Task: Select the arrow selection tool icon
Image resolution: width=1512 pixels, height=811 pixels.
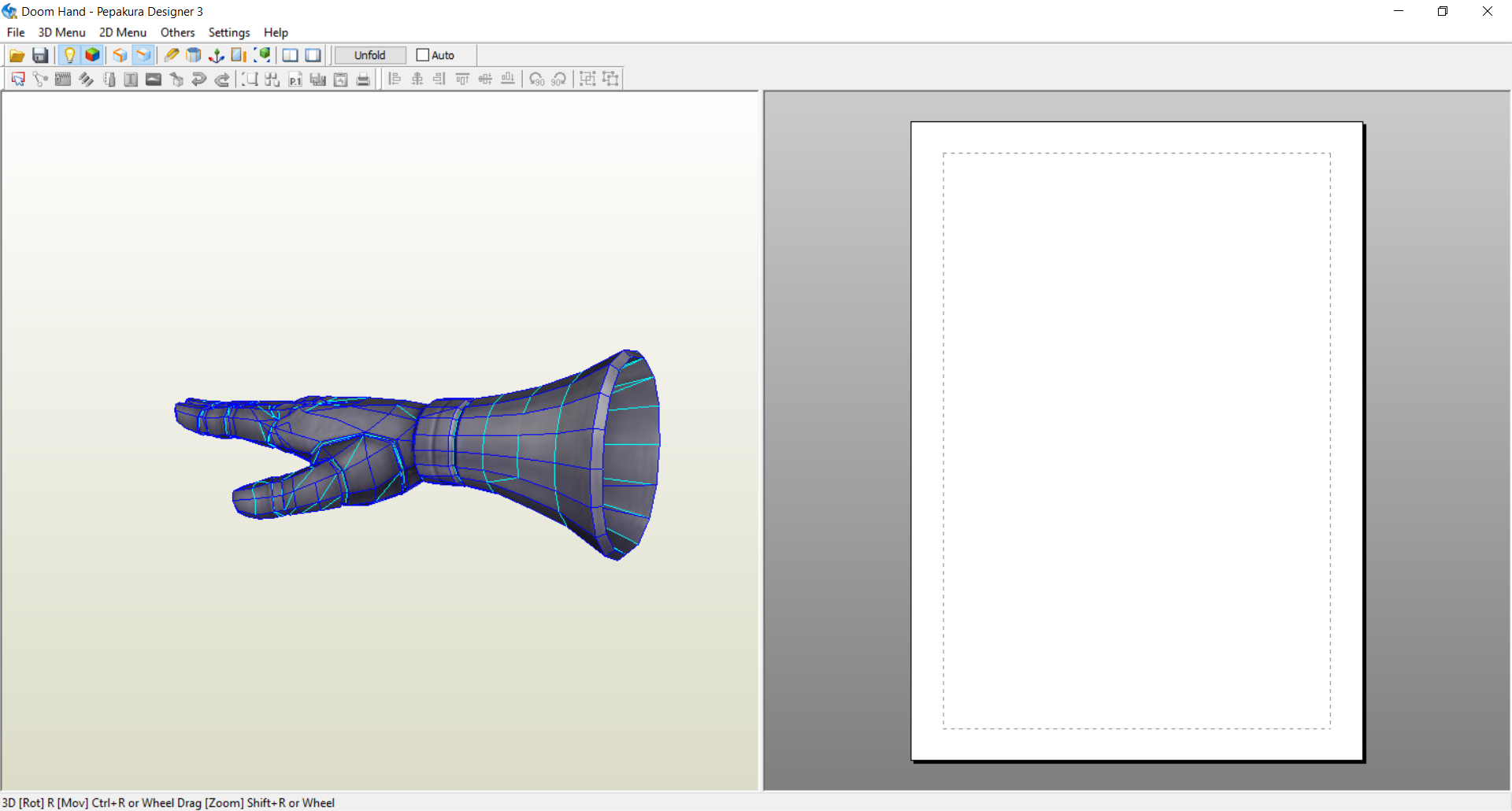Action: coord(18,79)
